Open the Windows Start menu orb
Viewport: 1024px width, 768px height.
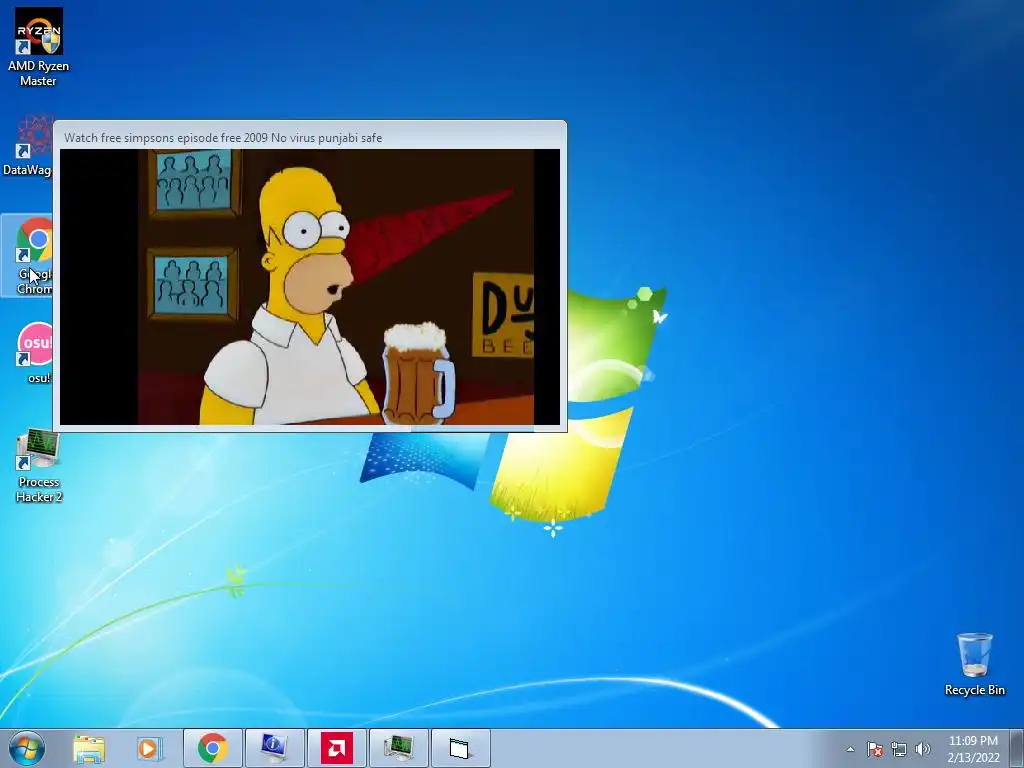pos(27,748)
